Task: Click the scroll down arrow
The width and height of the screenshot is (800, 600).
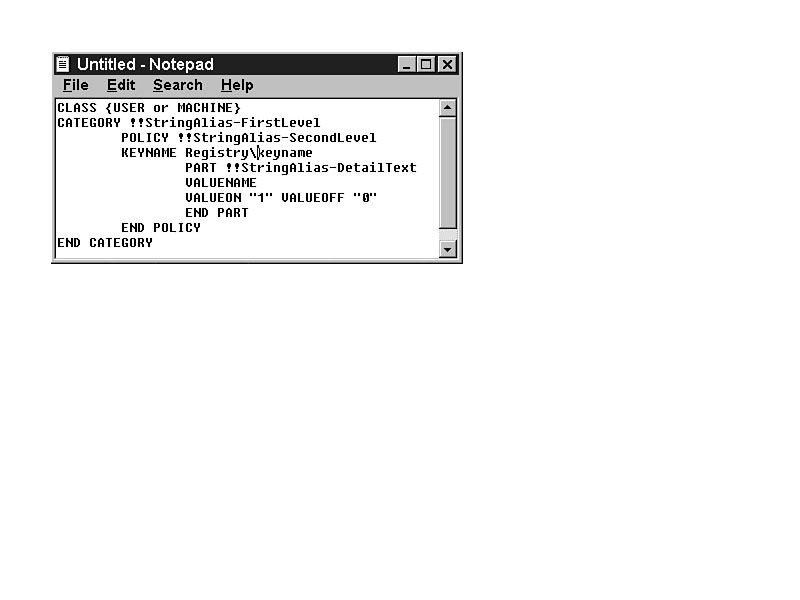Action: (x=447, y=248)
